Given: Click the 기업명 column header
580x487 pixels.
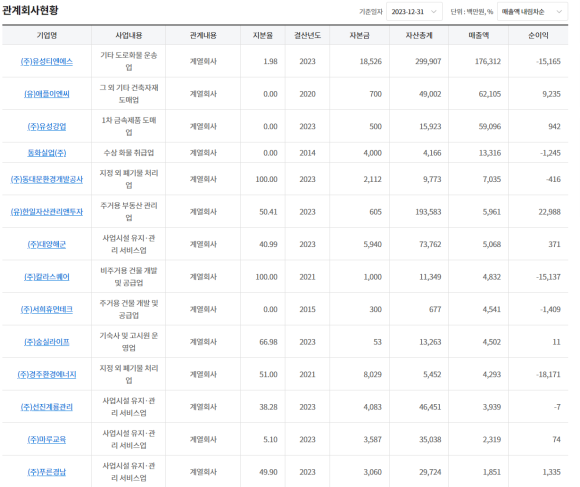Looking at the screenshot, I should click(47, 35).
